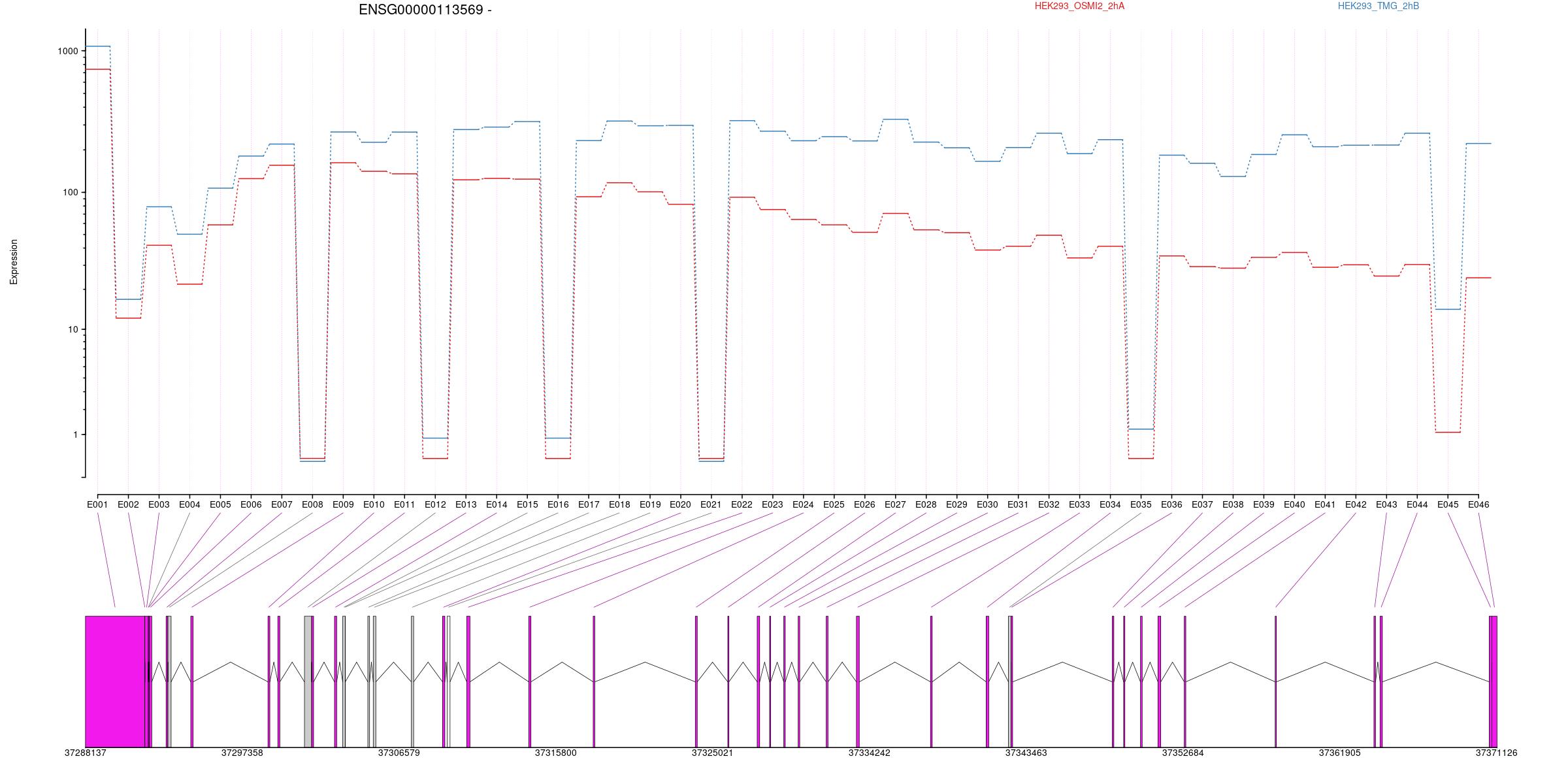Select the HEK293_OSMI2_2hA legend label
This screenshot has width=1568, height=784.
tap(1080, 7)
